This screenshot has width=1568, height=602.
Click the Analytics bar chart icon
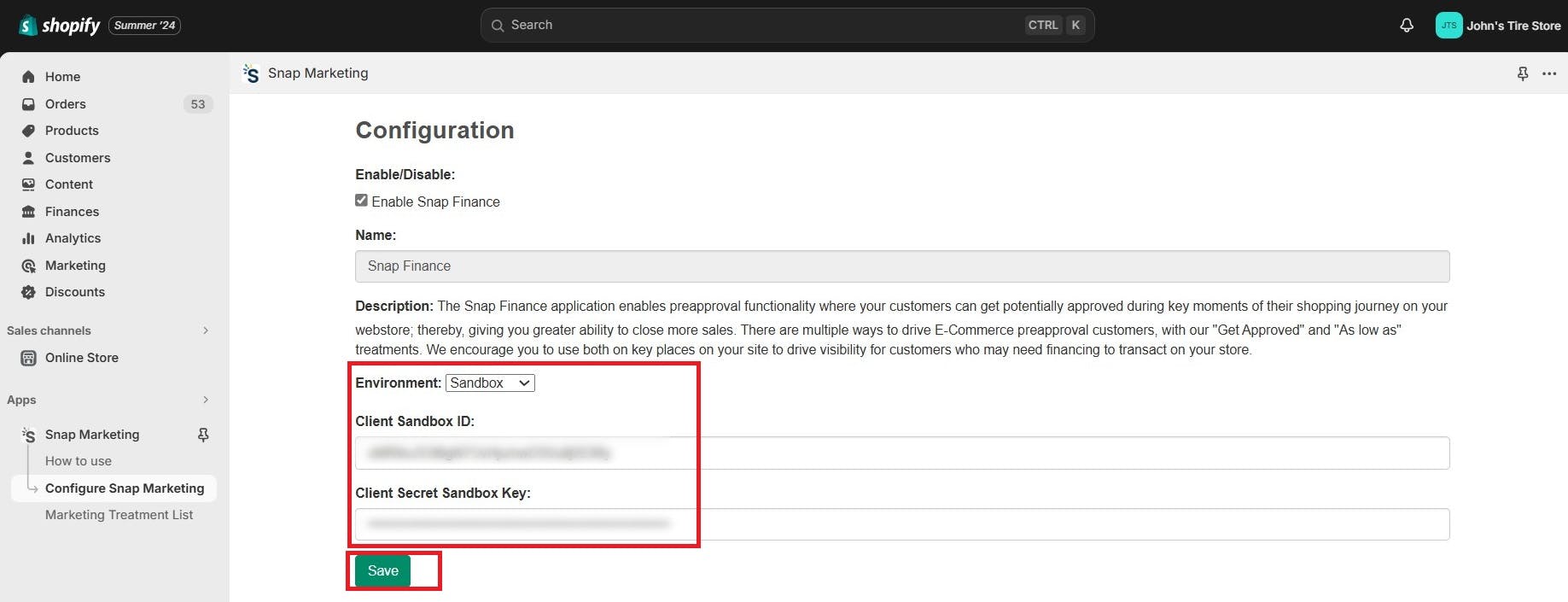(x=28, y=238)
